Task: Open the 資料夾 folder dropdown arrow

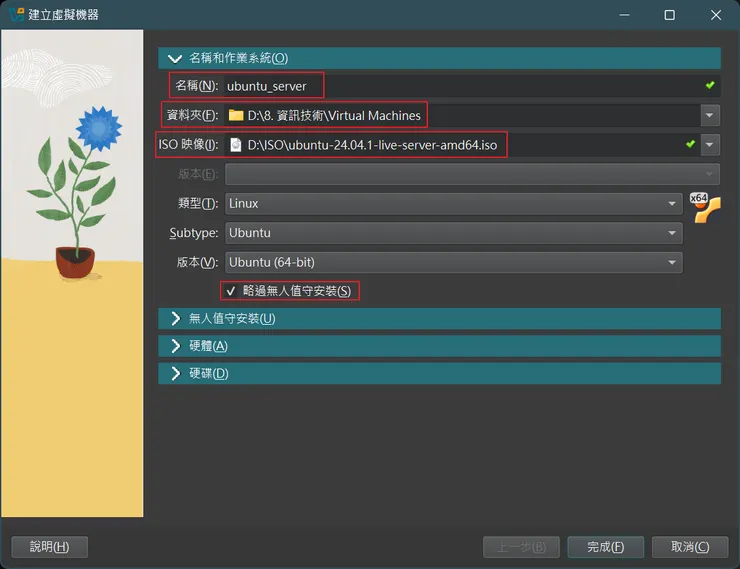Action: [x=709, y=115]
